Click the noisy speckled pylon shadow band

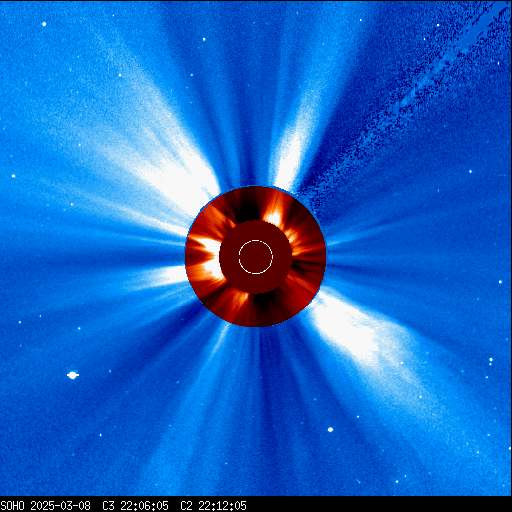pos(400,107)
